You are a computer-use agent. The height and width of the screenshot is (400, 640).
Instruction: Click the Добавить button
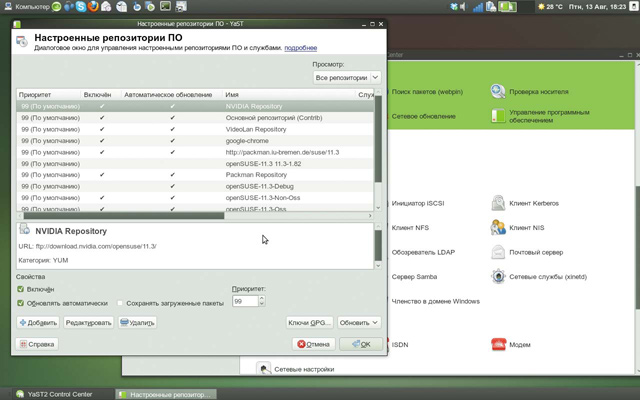[38, 322]
